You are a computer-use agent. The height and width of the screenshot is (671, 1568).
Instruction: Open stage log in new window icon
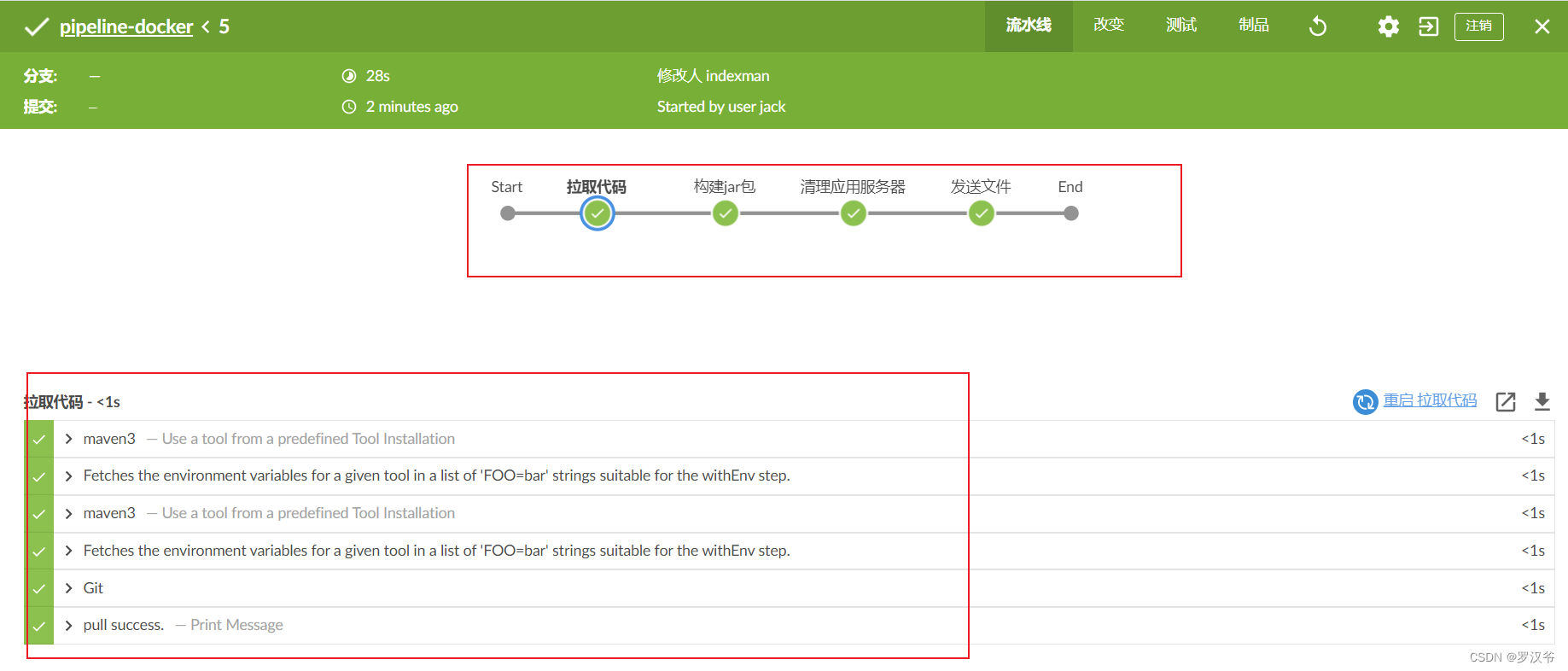coord(1506,401)
